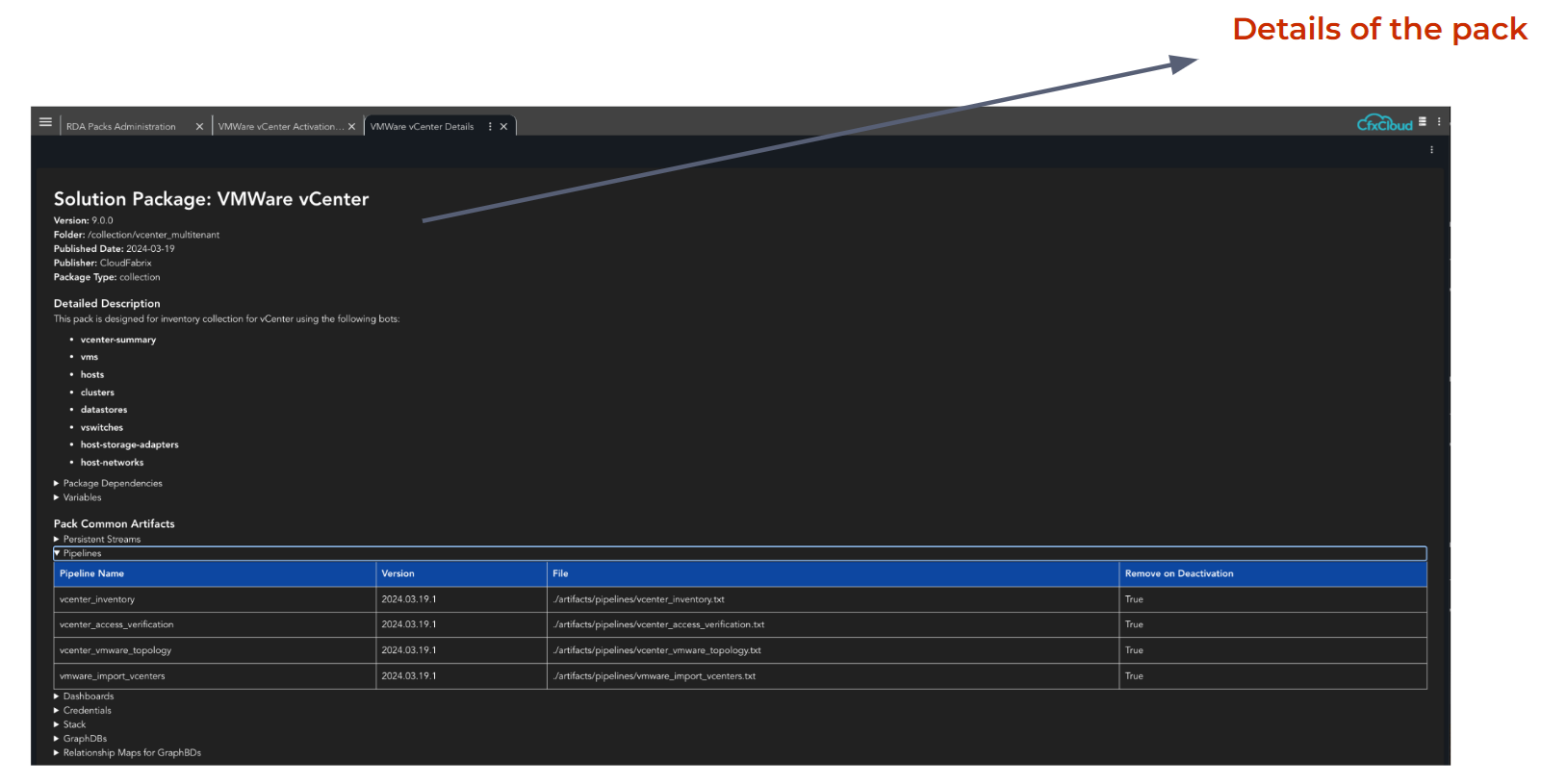Open VMWare vCenter Details tab options menu
The width and height of the screenshot is (1541, 784).
click(x=490, y=127)
